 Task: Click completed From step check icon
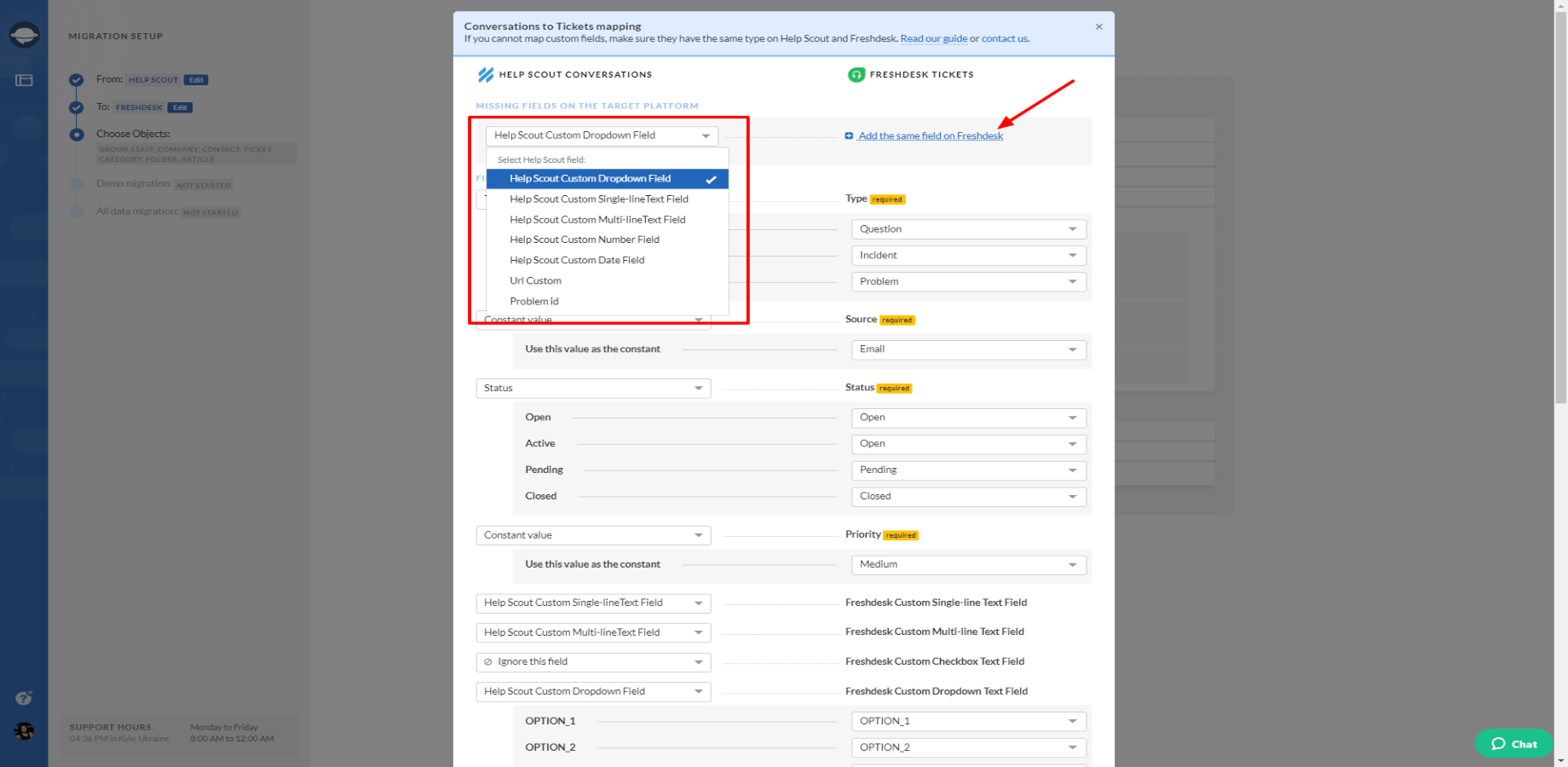tap(77, 80)
